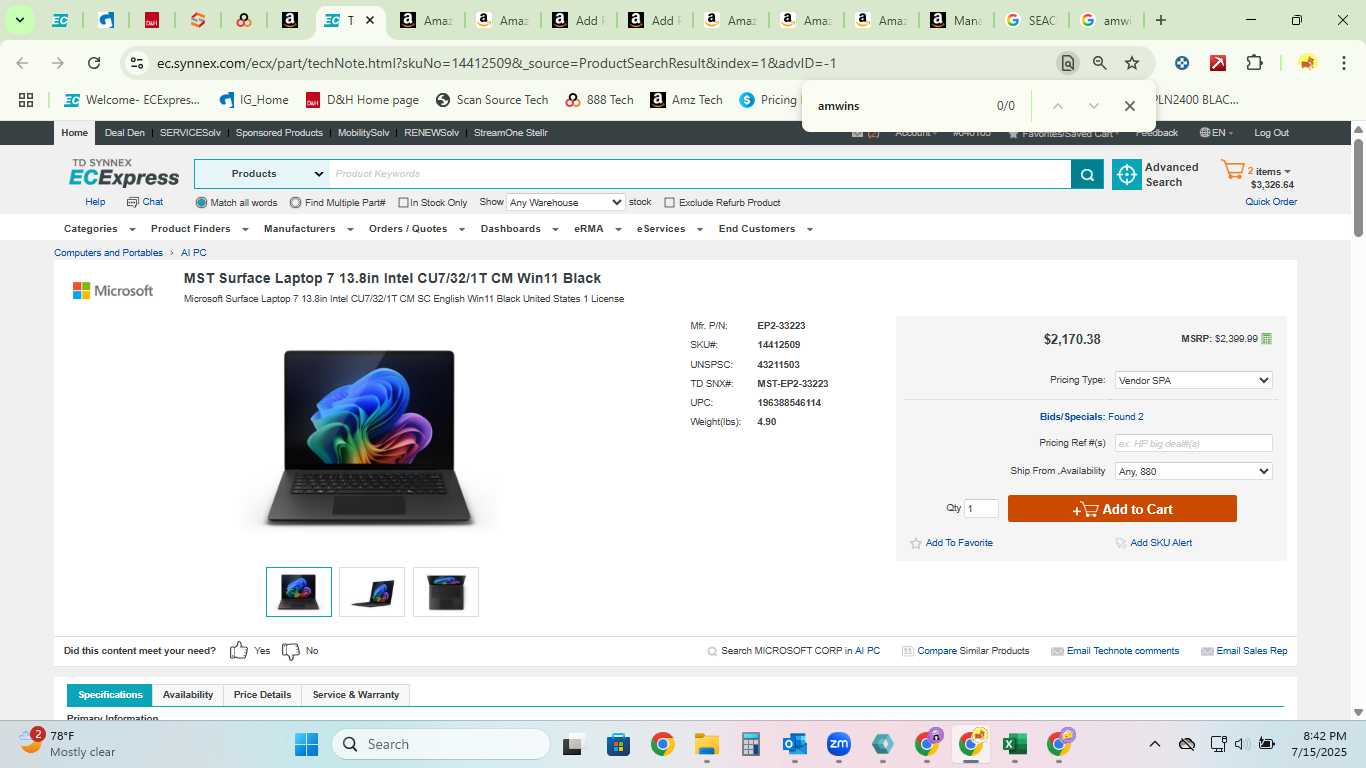Image resolution: width=1366 pixels, height=768 pixels.
Task: Expand the Product Finders menu
Action: (x=198, y=229)
